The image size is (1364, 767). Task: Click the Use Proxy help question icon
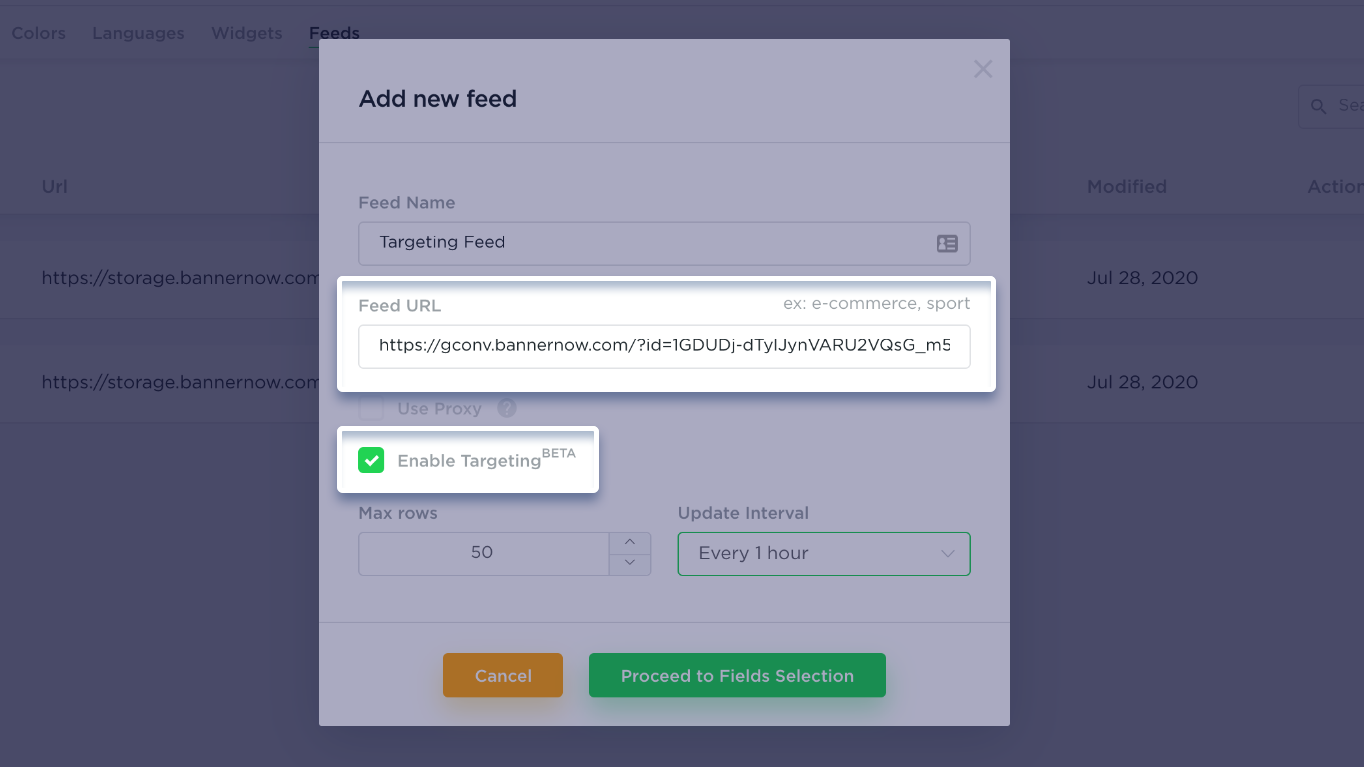pos(507,408)
